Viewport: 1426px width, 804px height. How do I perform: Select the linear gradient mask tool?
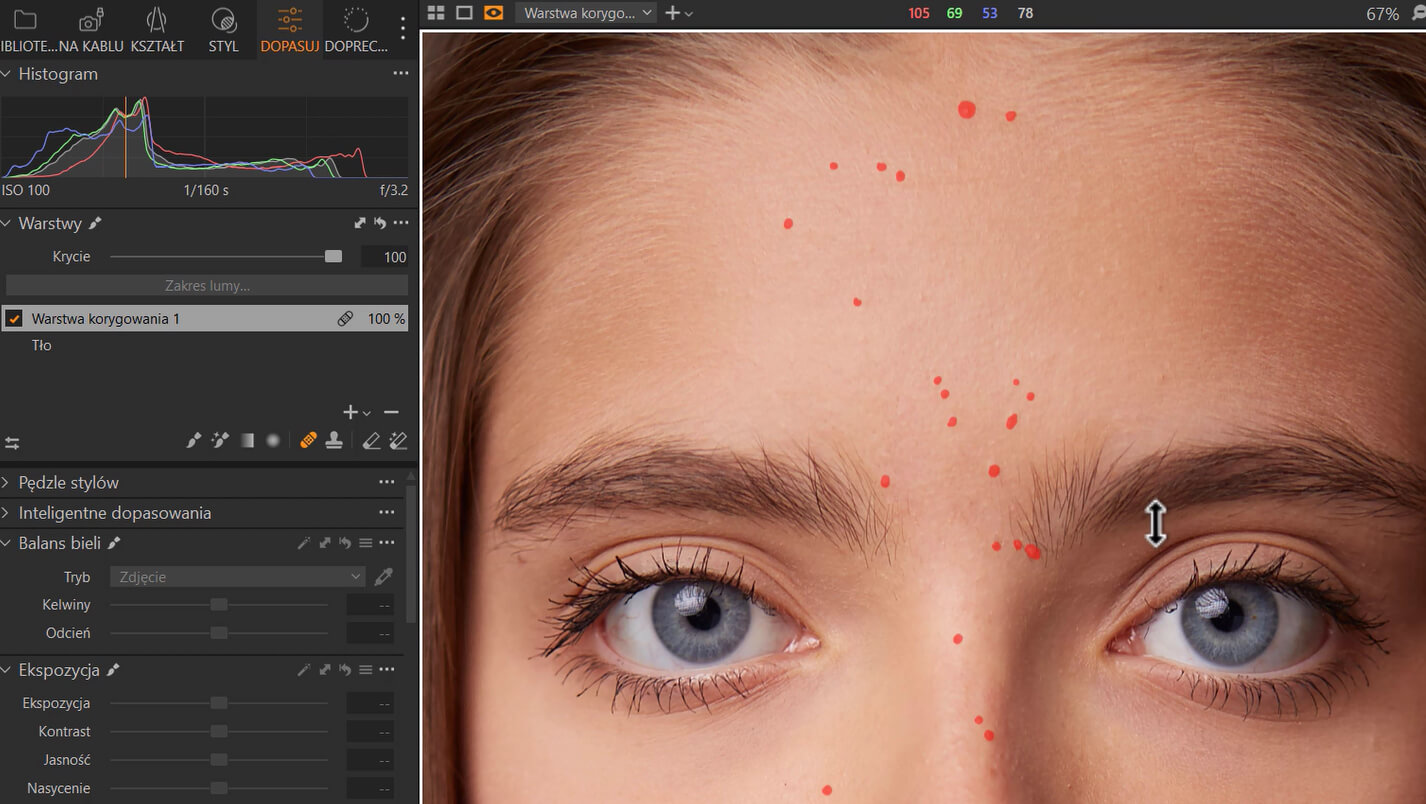tap(247, 441)
